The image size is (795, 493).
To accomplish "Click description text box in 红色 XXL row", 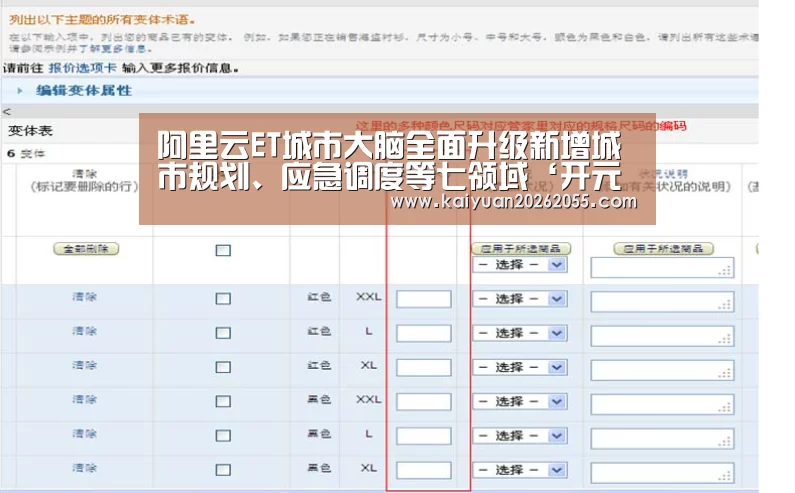I will tap(662, 302).
